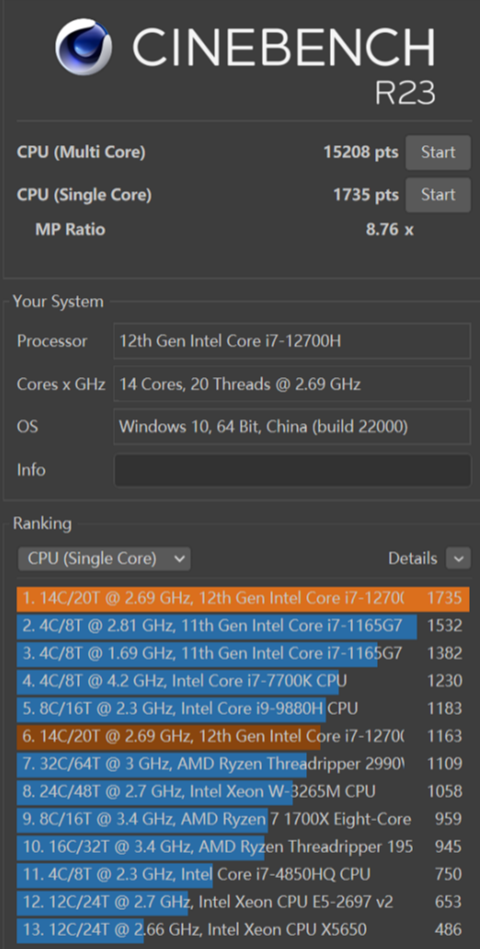Click the OS field showing Windows 10

click(x=292, y=427)
